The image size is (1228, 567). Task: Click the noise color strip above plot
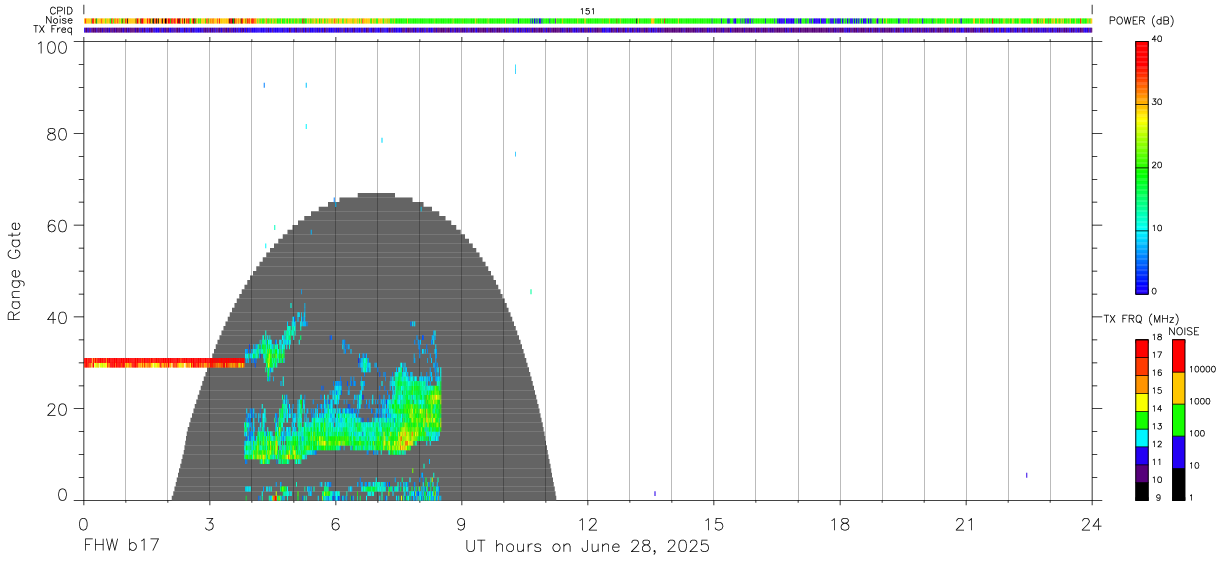point(587,20)
